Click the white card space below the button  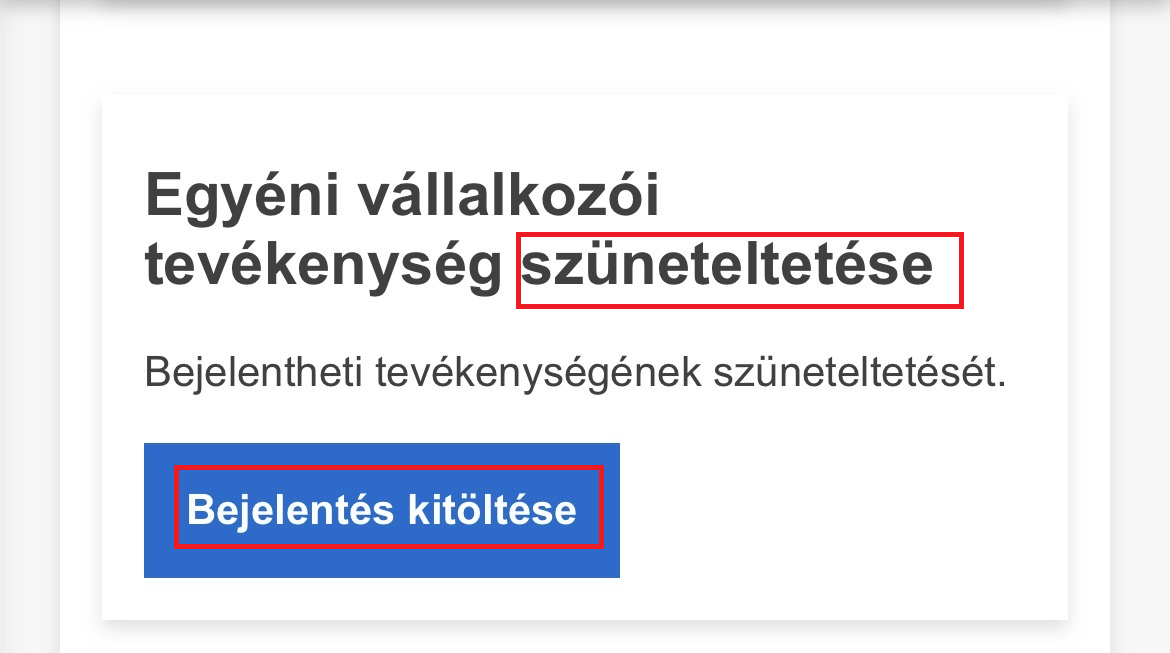tap(585, 598)
